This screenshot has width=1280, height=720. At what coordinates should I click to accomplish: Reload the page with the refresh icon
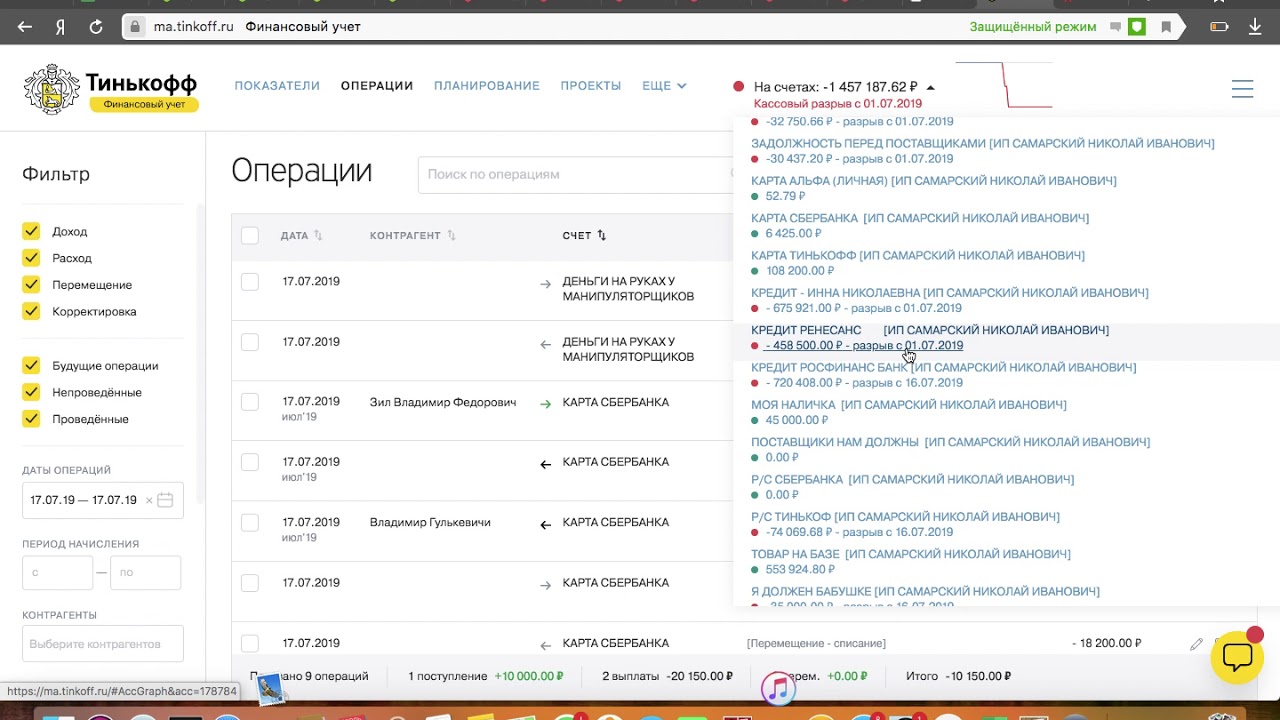pyautogui.click(x=96, y=27)
